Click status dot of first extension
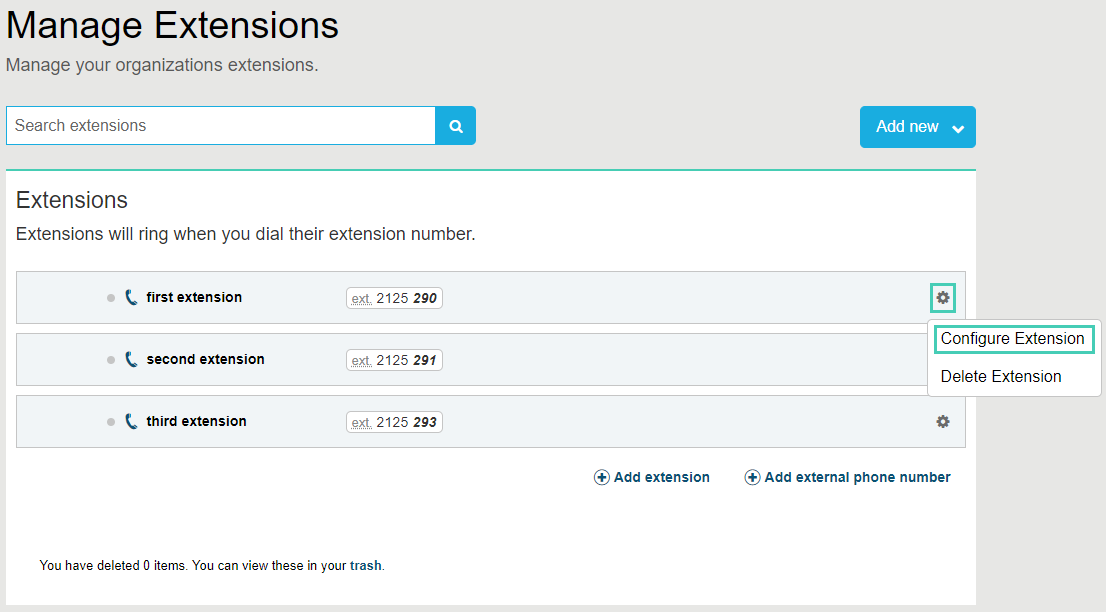The height and width of the screenshot is (612, 1106). point(111,298)
